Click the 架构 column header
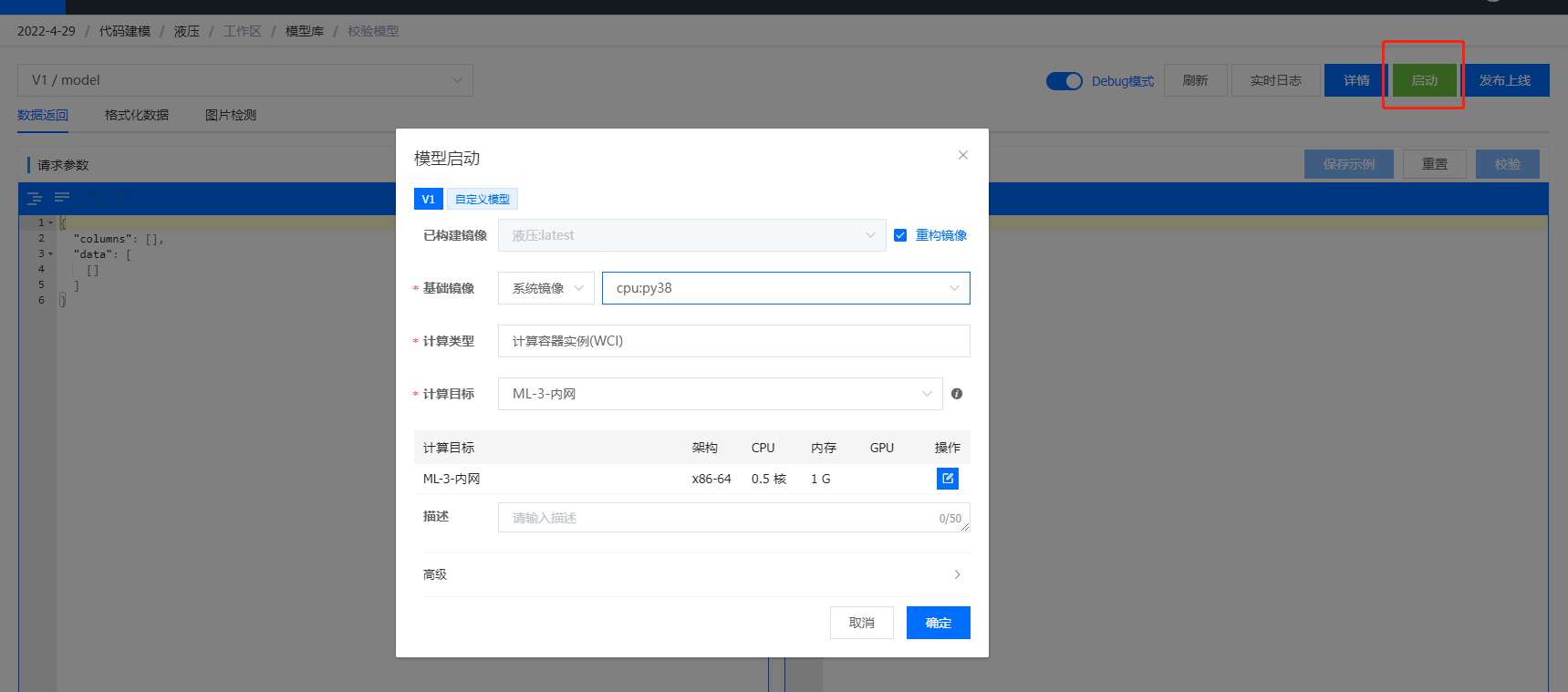1568x692 pixels. 705,448
